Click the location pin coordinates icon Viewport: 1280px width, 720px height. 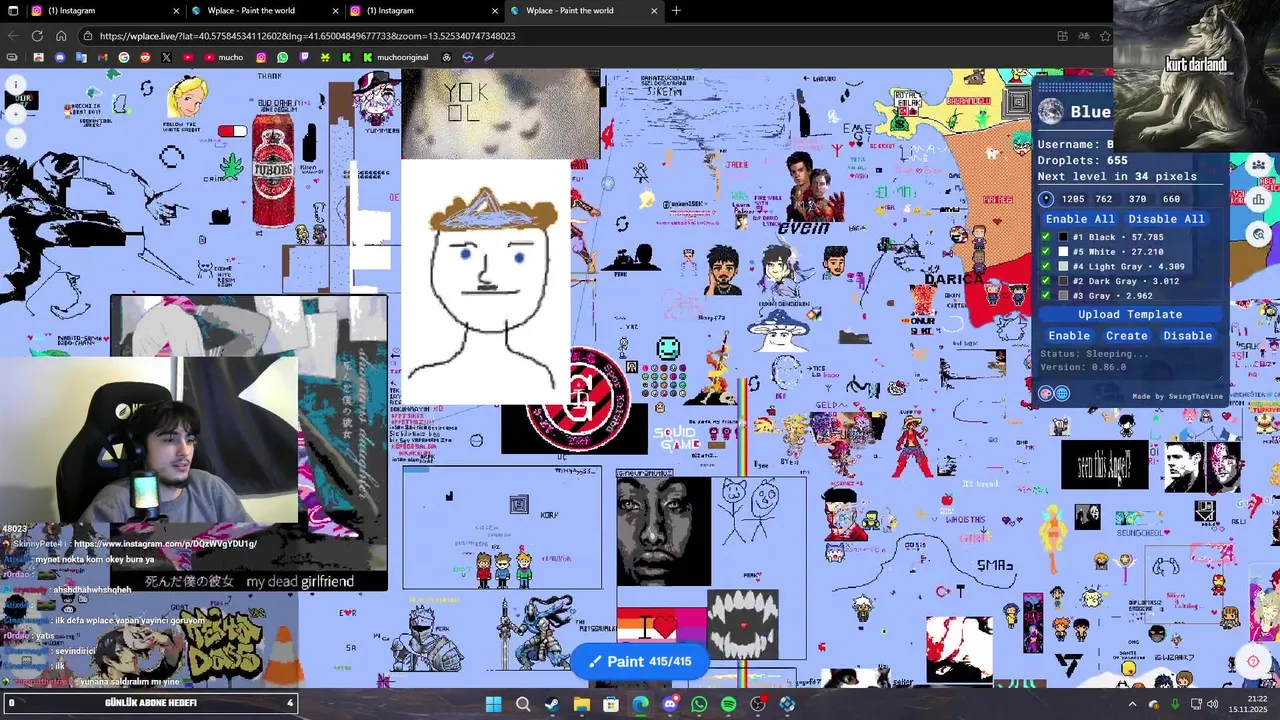pyautogui.click(x=1046, y=199)
